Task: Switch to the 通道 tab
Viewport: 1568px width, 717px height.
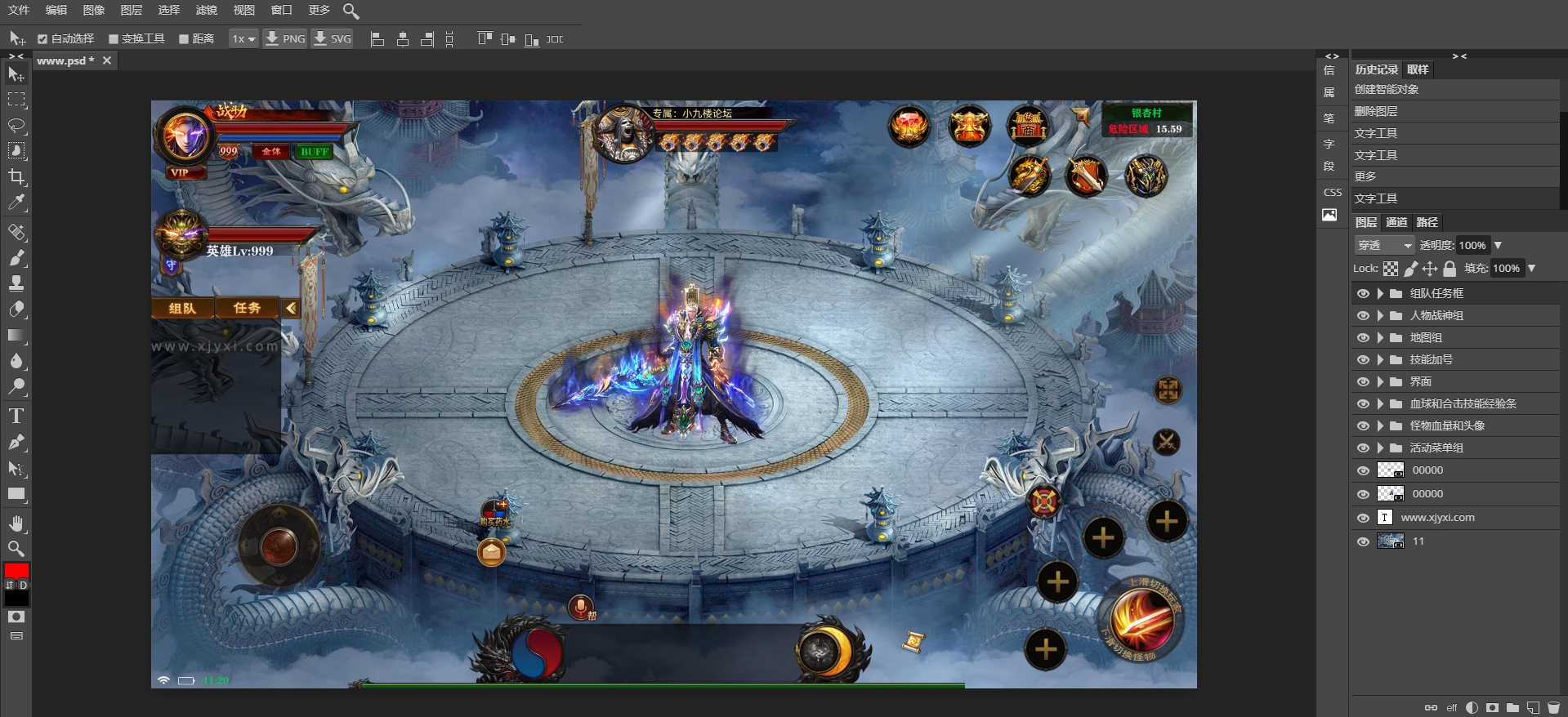Action: click(1396, 222)
